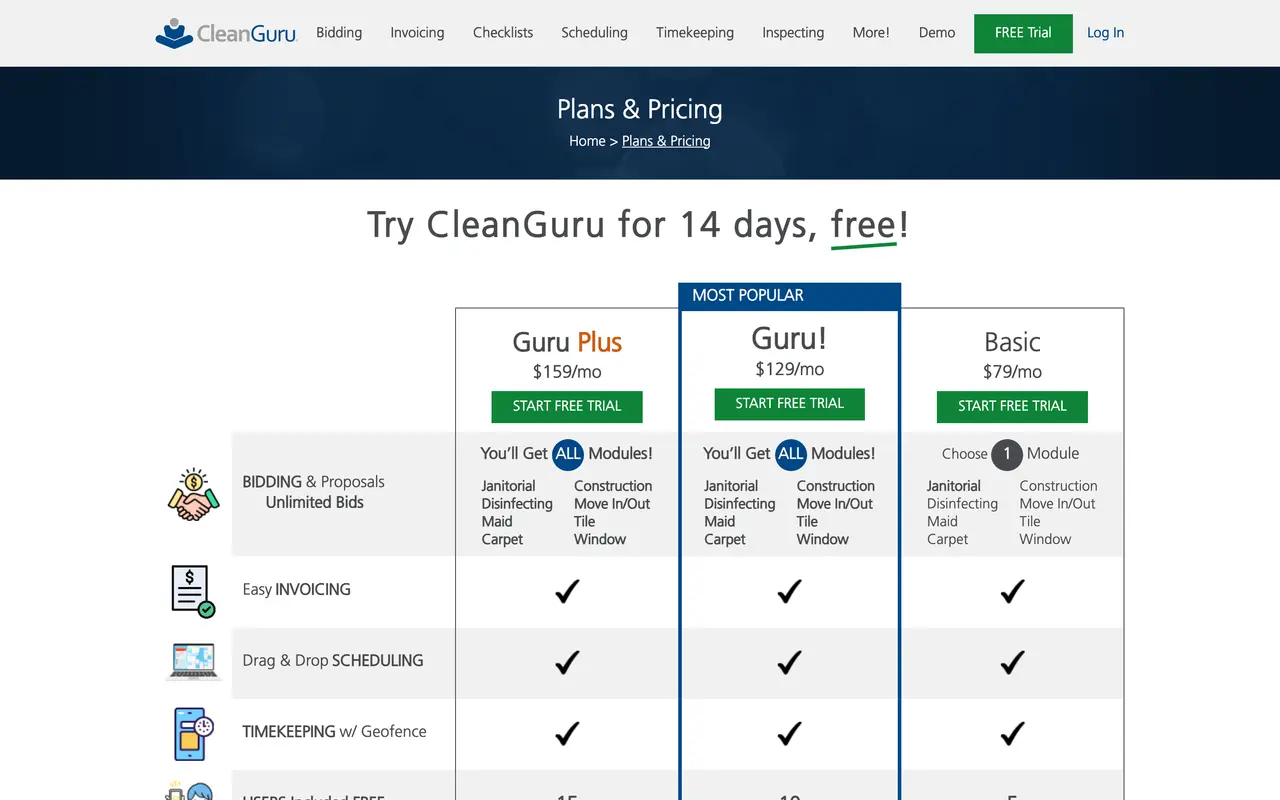Start free trial for Guru Plus
Viewport: 1280px width, 800px height.
tap(567, 406)
